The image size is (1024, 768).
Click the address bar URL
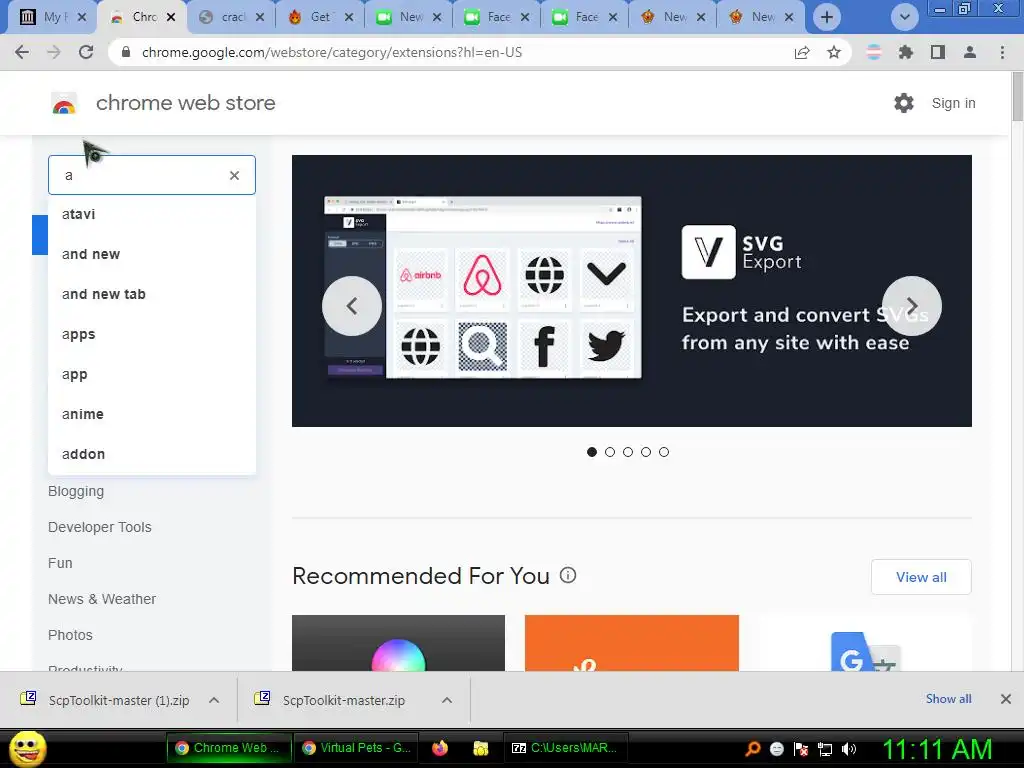coord(332,52)
